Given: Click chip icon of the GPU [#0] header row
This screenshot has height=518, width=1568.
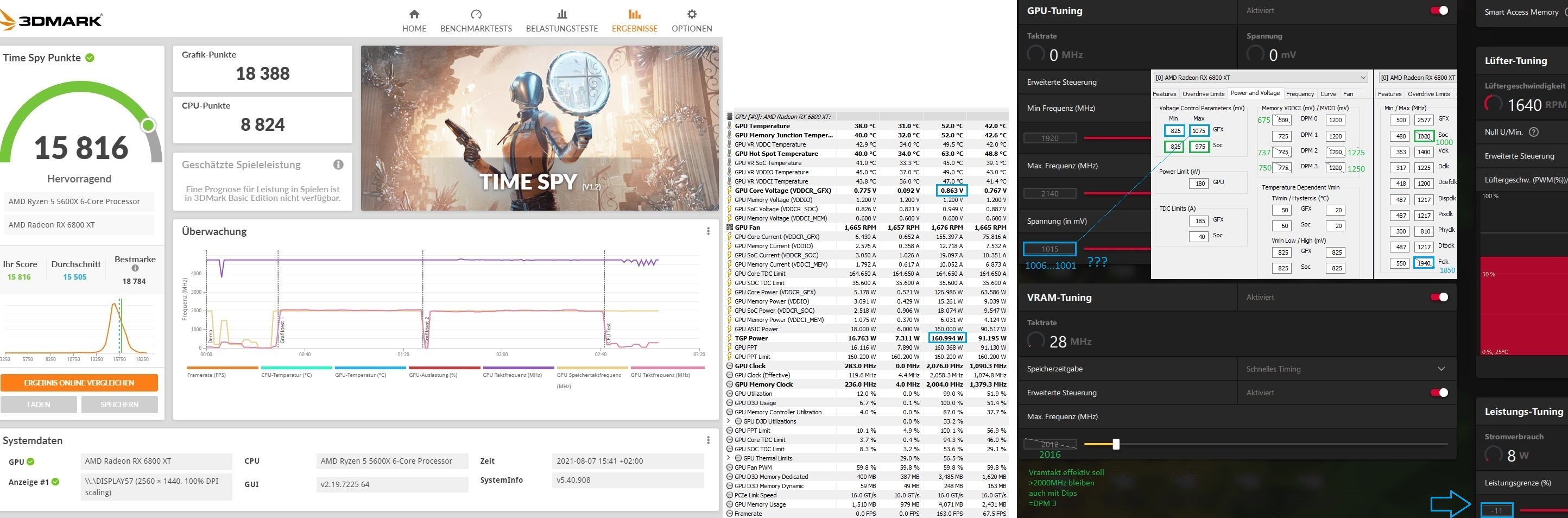Looking at the screenshot, I should tap(730, 116).
